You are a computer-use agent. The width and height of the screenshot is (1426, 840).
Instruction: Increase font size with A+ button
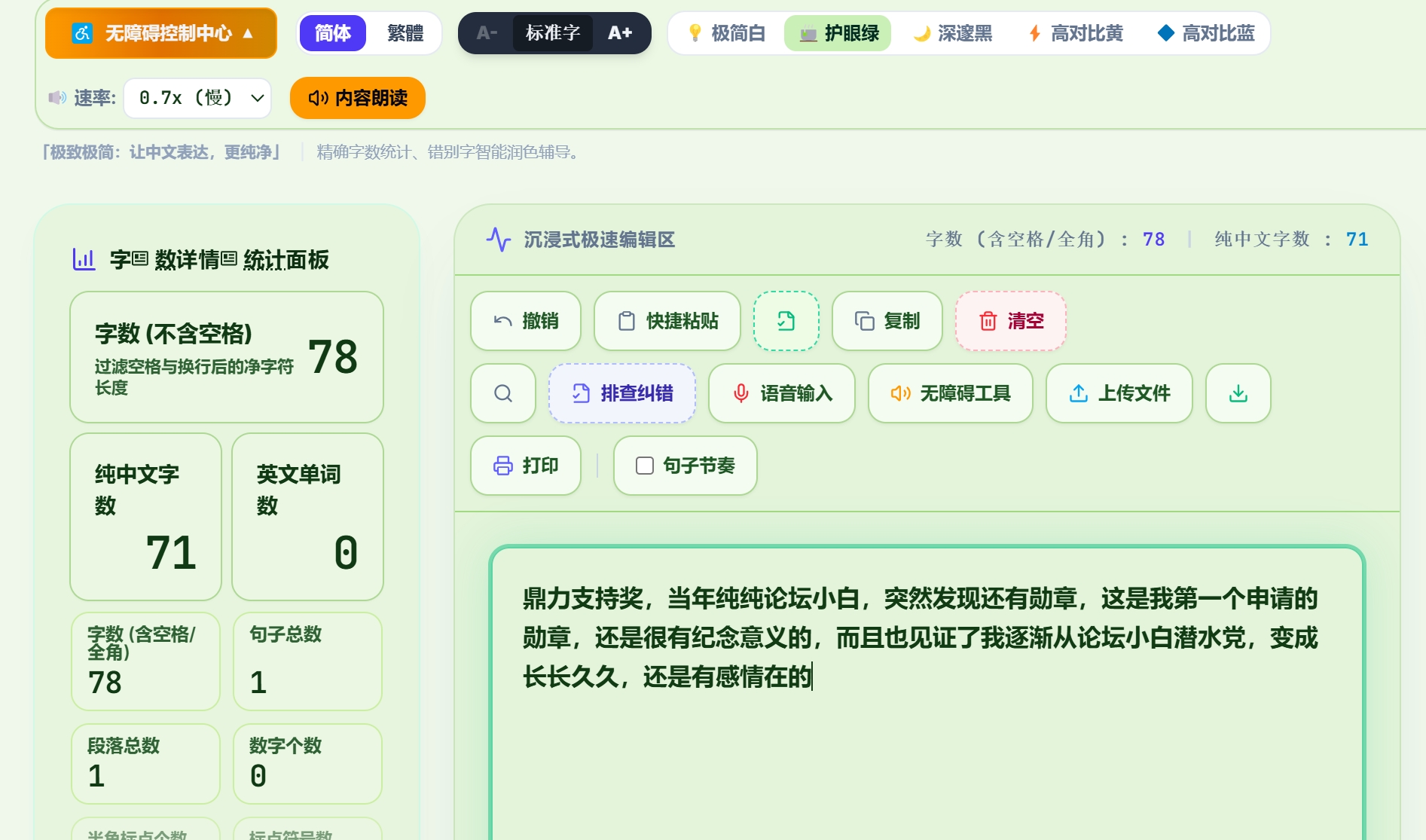click(620, 33)
